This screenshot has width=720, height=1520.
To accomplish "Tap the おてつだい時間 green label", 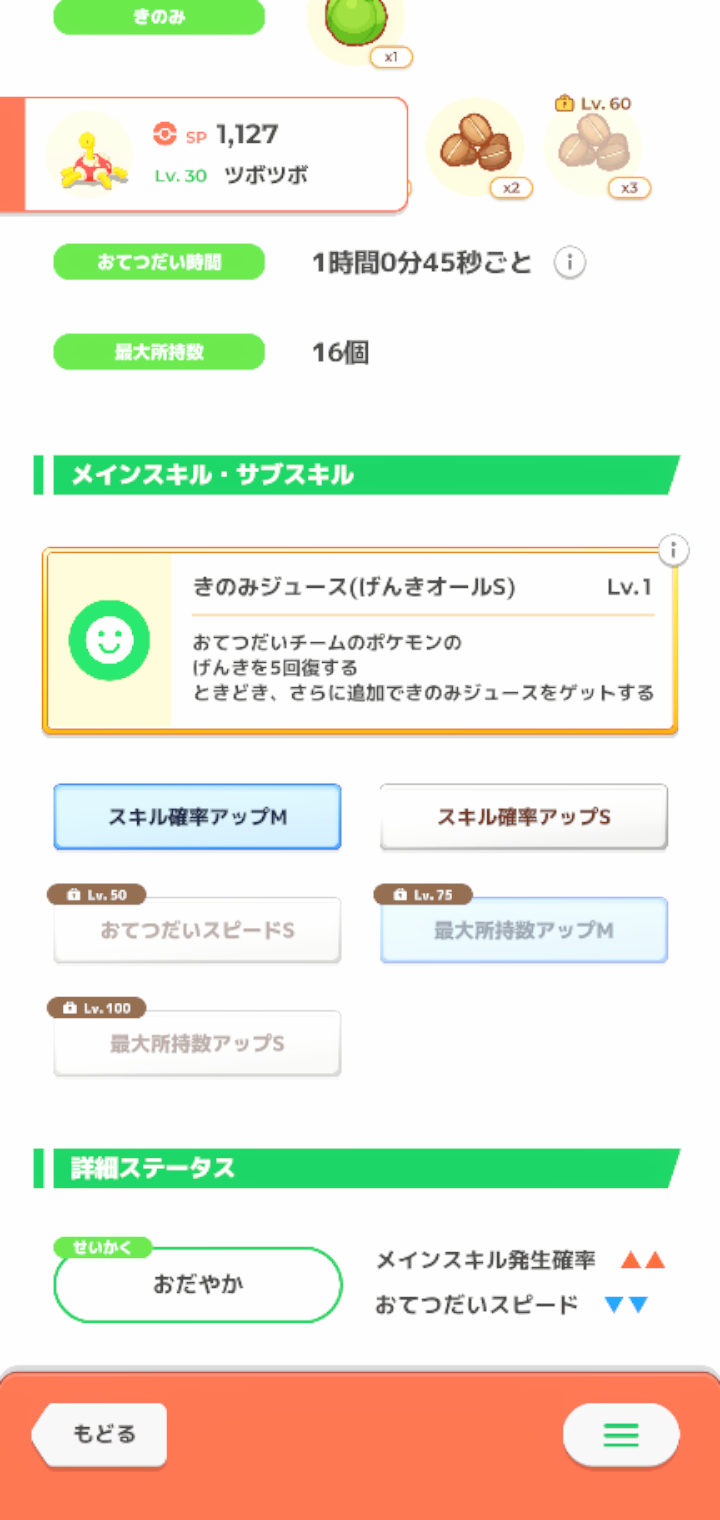I will tap(159, 263).
